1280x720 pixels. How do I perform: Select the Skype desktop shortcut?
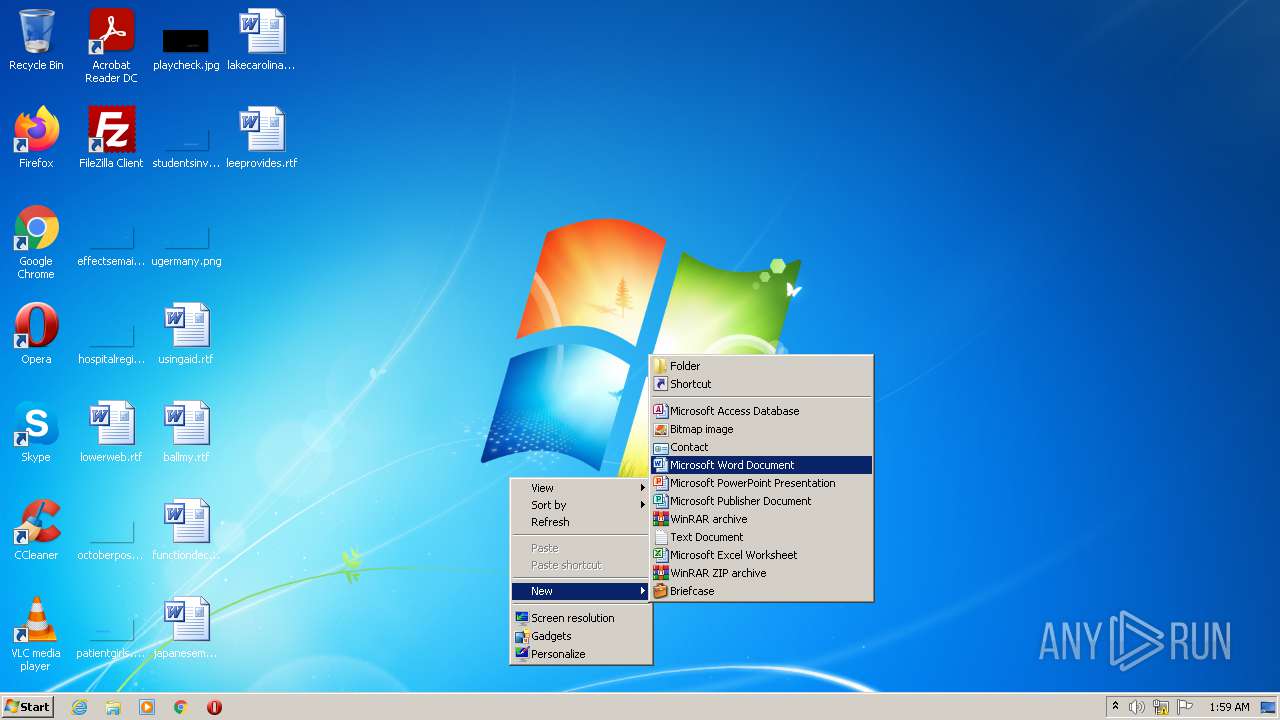click(36, 432)
